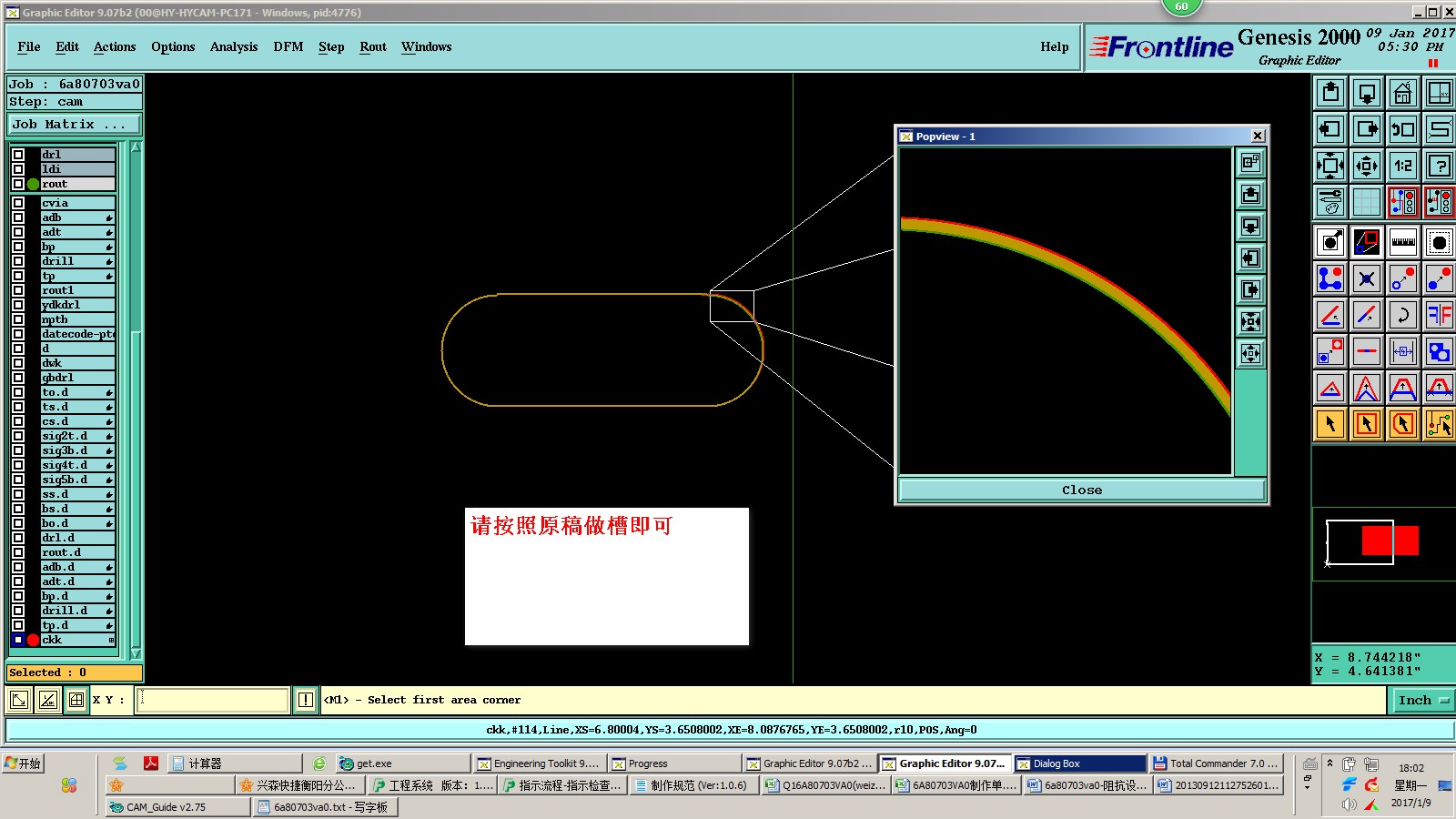The width and height of the screenshot is (1456, 819).
Task: Select the ruler measurement tool
Action: pyautogui.click(x=1402, y=242)
